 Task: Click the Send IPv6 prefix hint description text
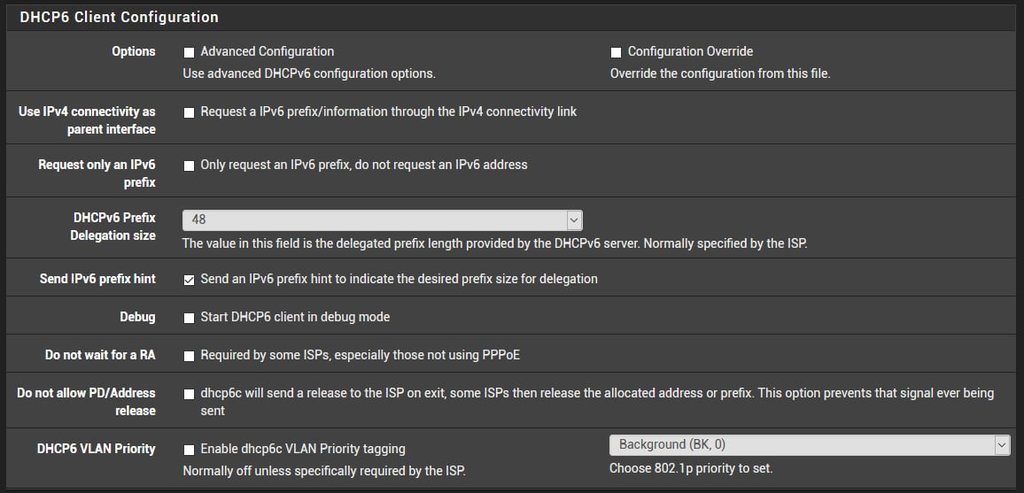coord(399,279)
